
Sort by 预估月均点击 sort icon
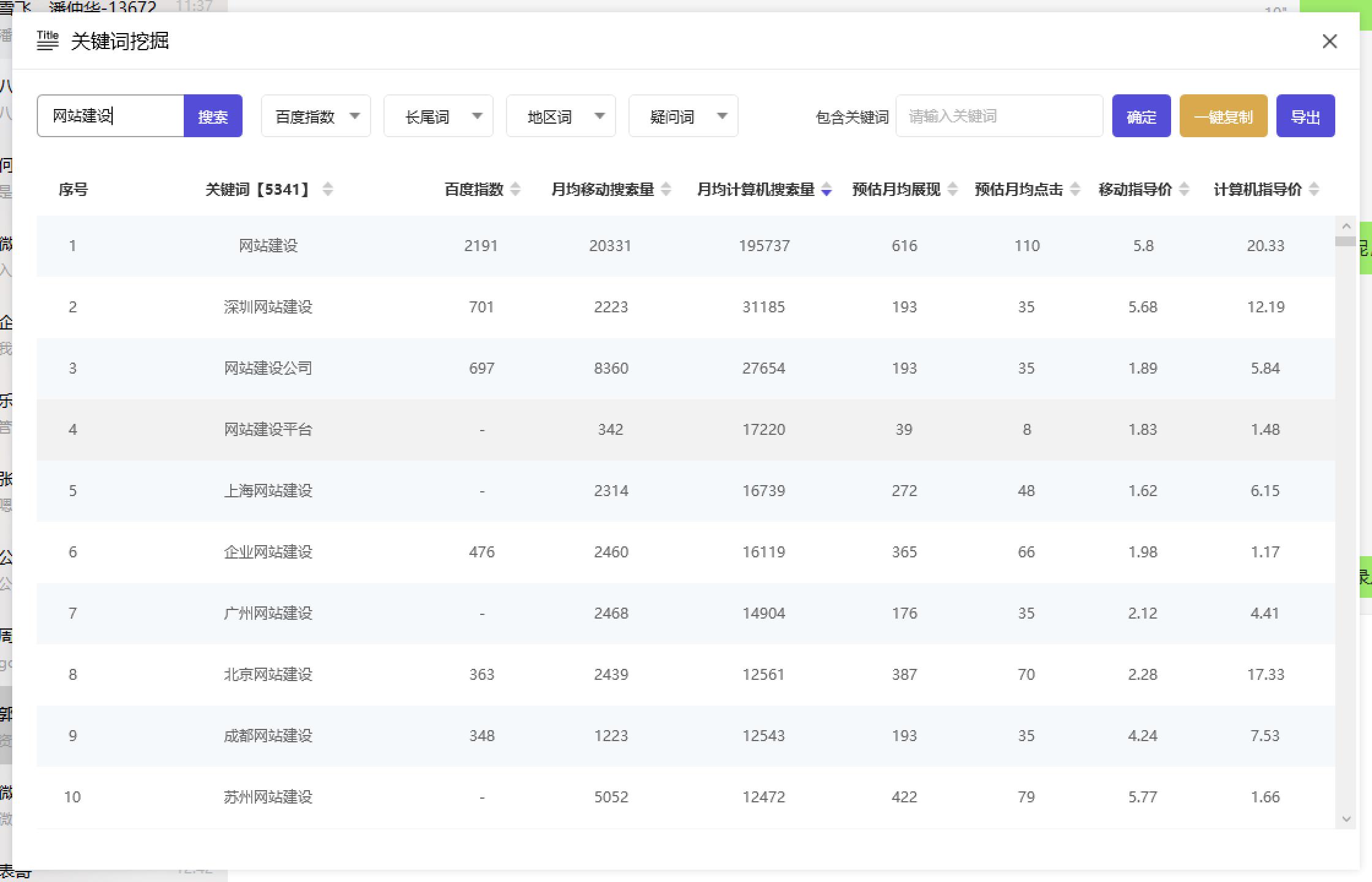click(1075, 189)
